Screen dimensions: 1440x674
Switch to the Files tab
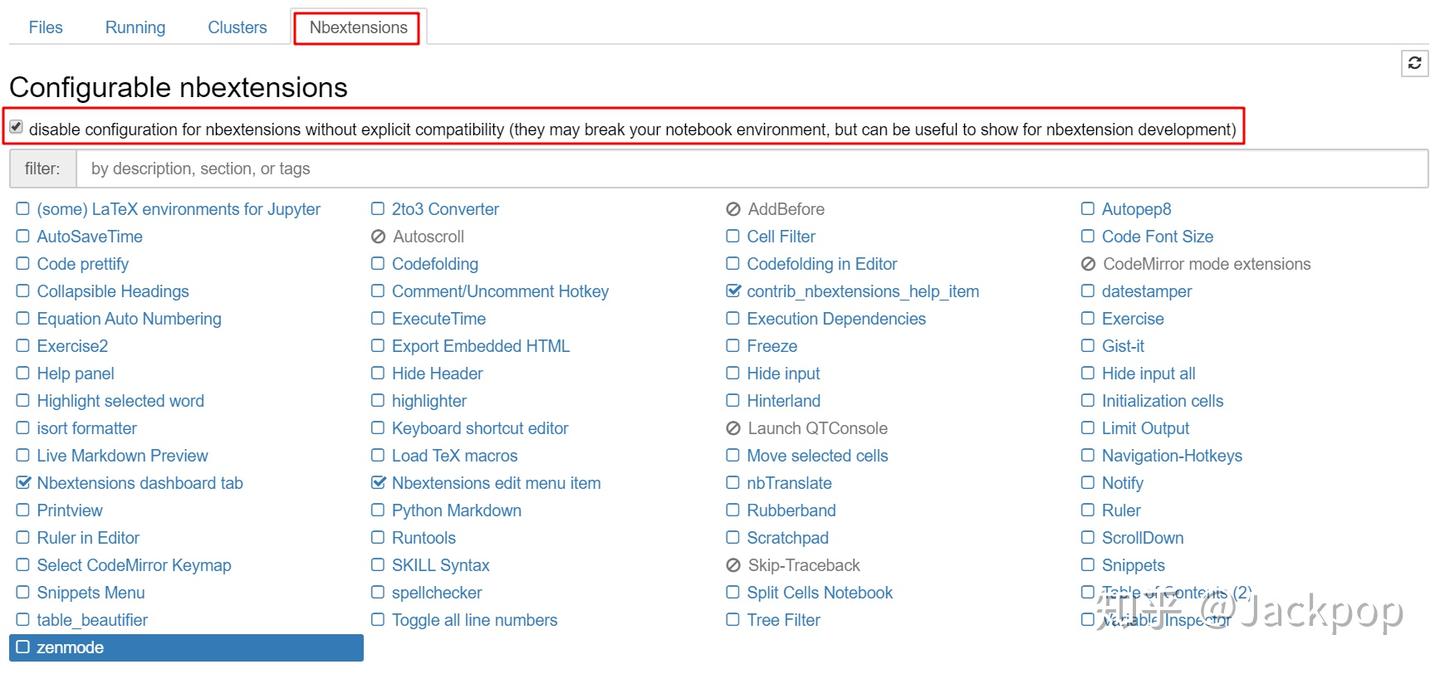point(46,27)
